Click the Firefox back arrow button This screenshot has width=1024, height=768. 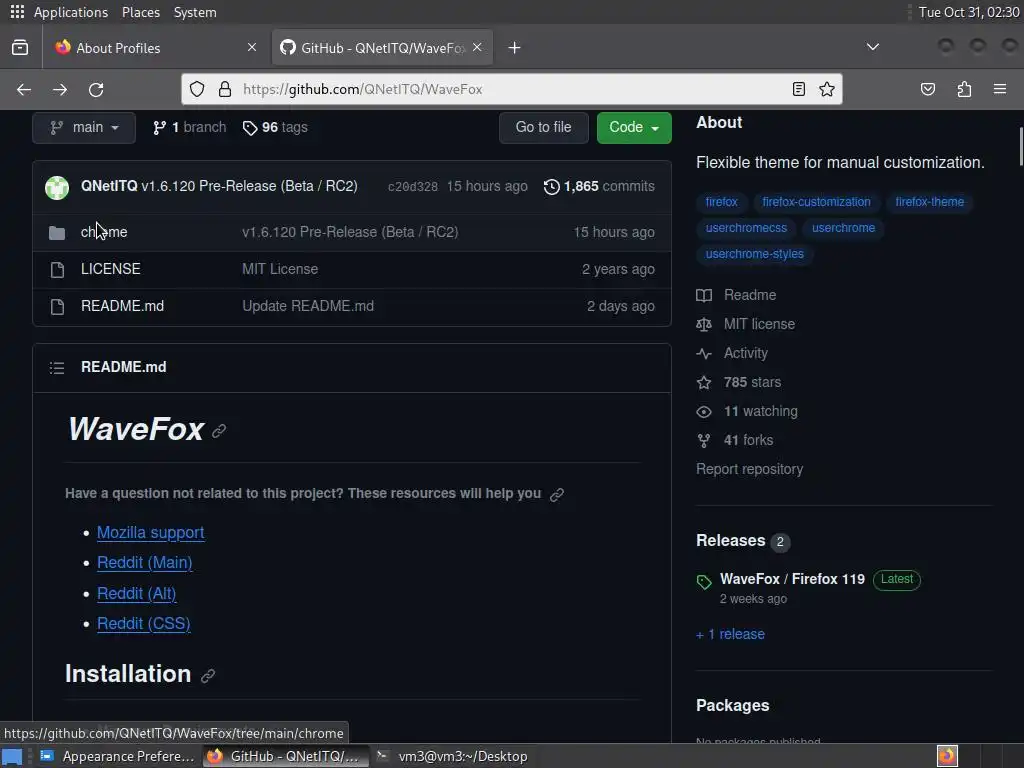pyautogui.click(x=24, y=89)
